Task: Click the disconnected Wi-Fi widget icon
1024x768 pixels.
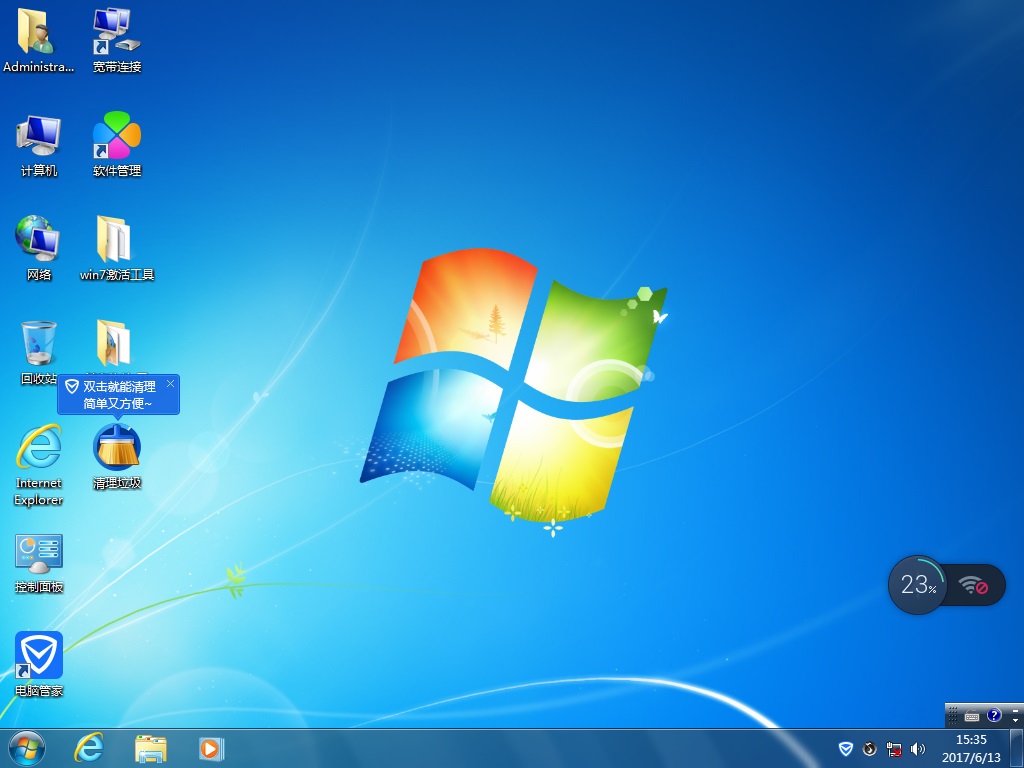Action: click(x=974, y=586)
